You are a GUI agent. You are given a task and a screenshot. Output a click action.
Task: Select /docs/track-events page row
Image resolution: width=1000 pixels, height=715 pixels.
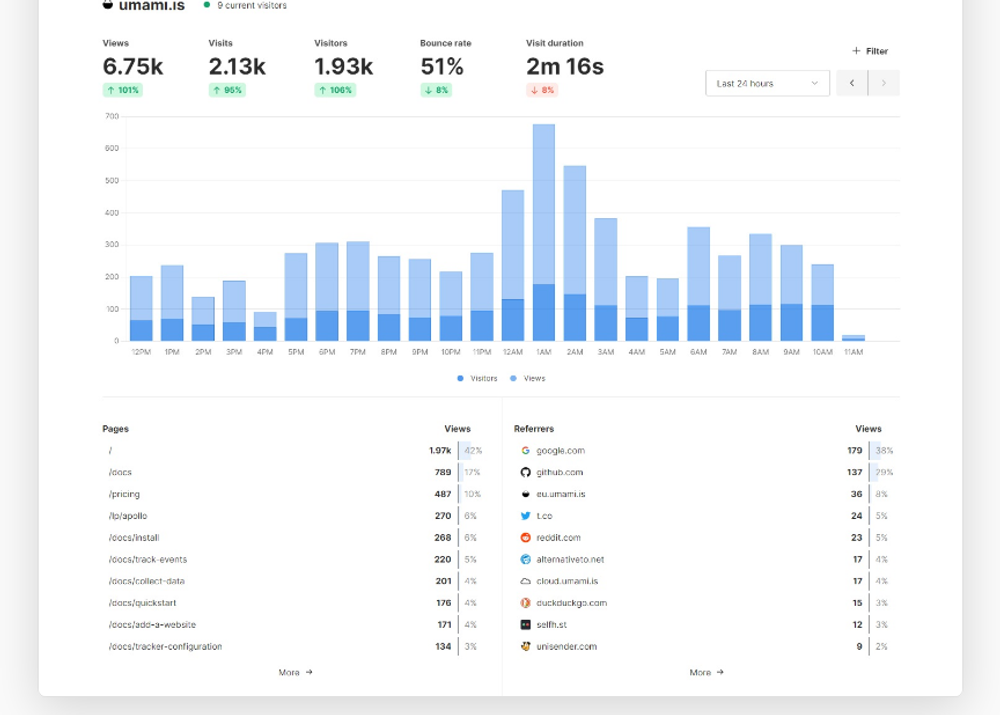pyautogui.click(x=296, y=559)
